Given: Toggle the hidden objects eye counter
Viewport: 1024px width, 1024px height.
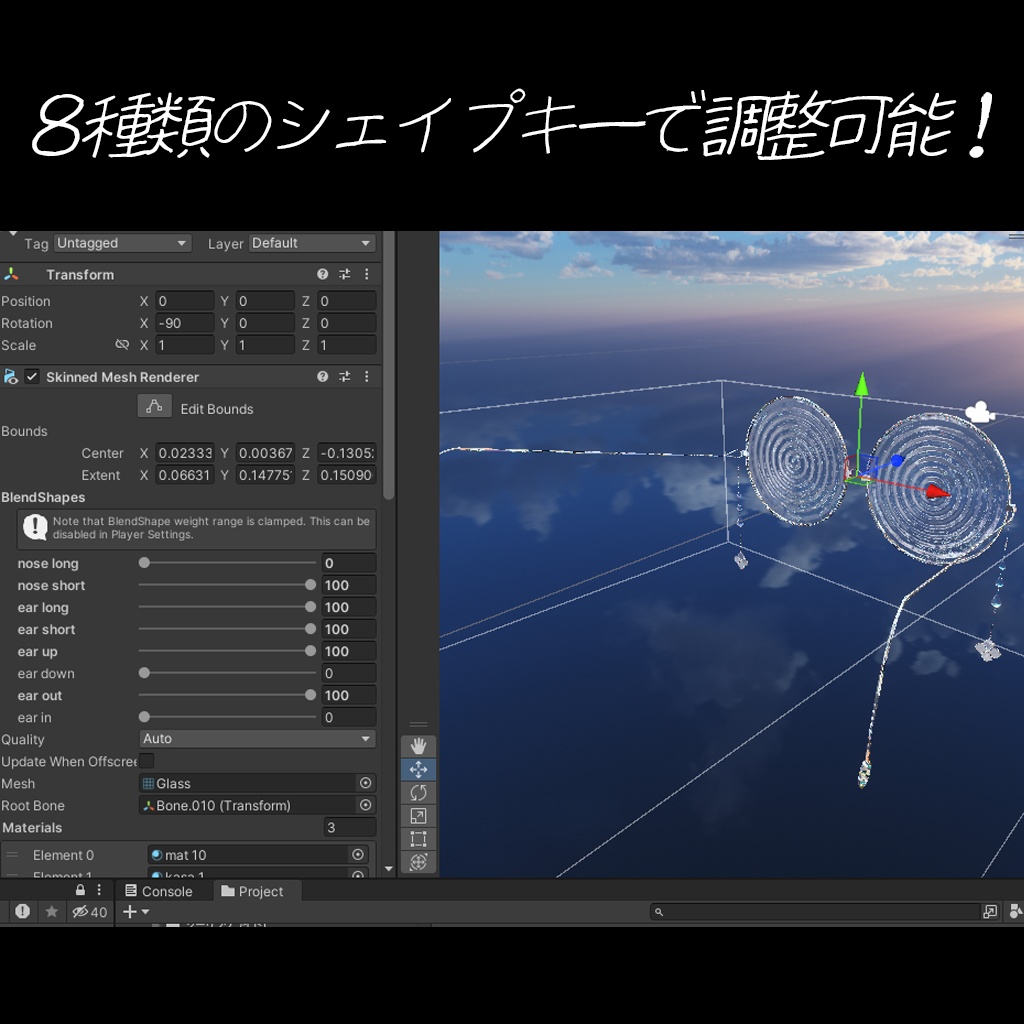Looking at the screenshot, I should click(88, 911).
